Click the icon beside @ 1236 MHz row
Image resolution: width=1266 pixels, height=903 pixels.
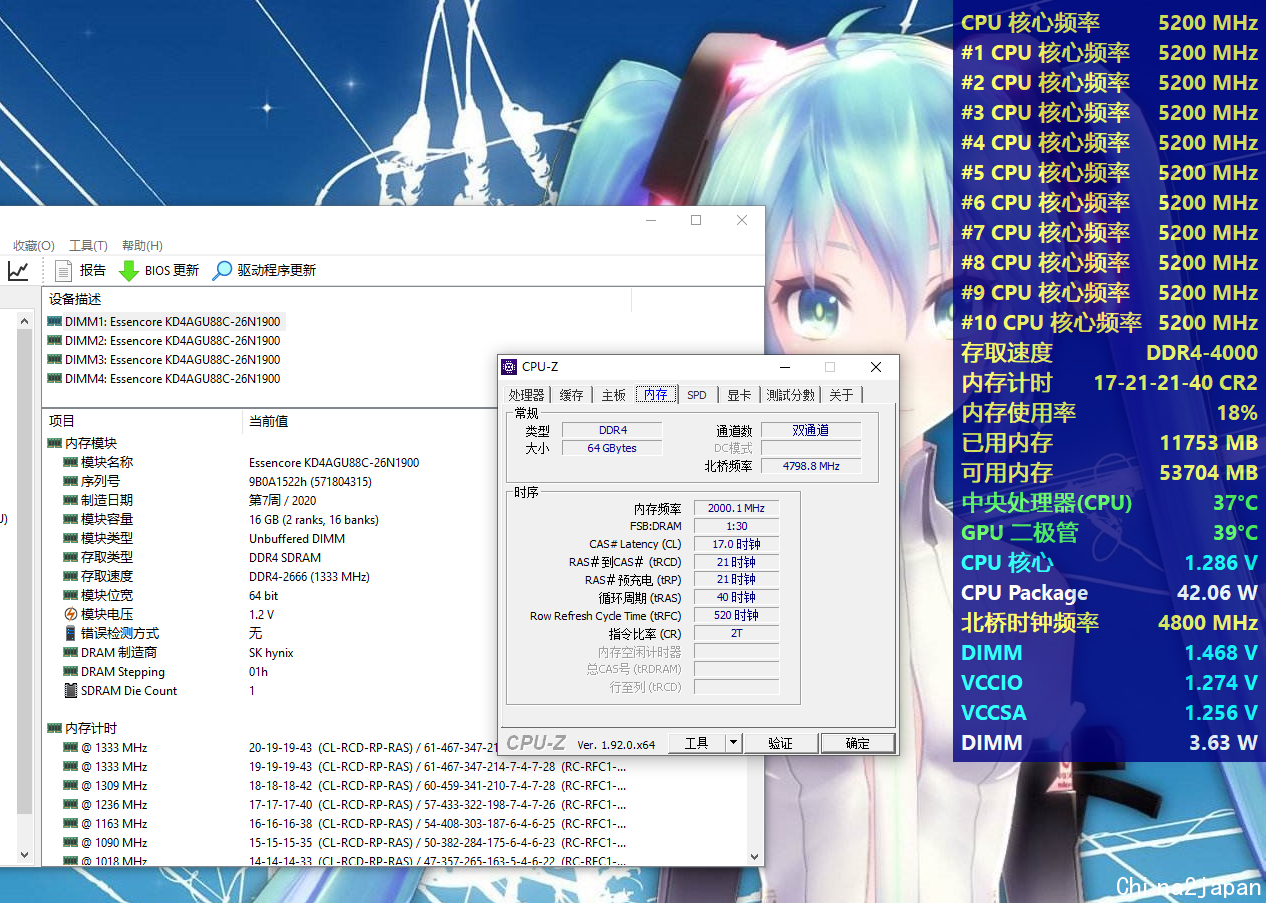click(70, 804)
